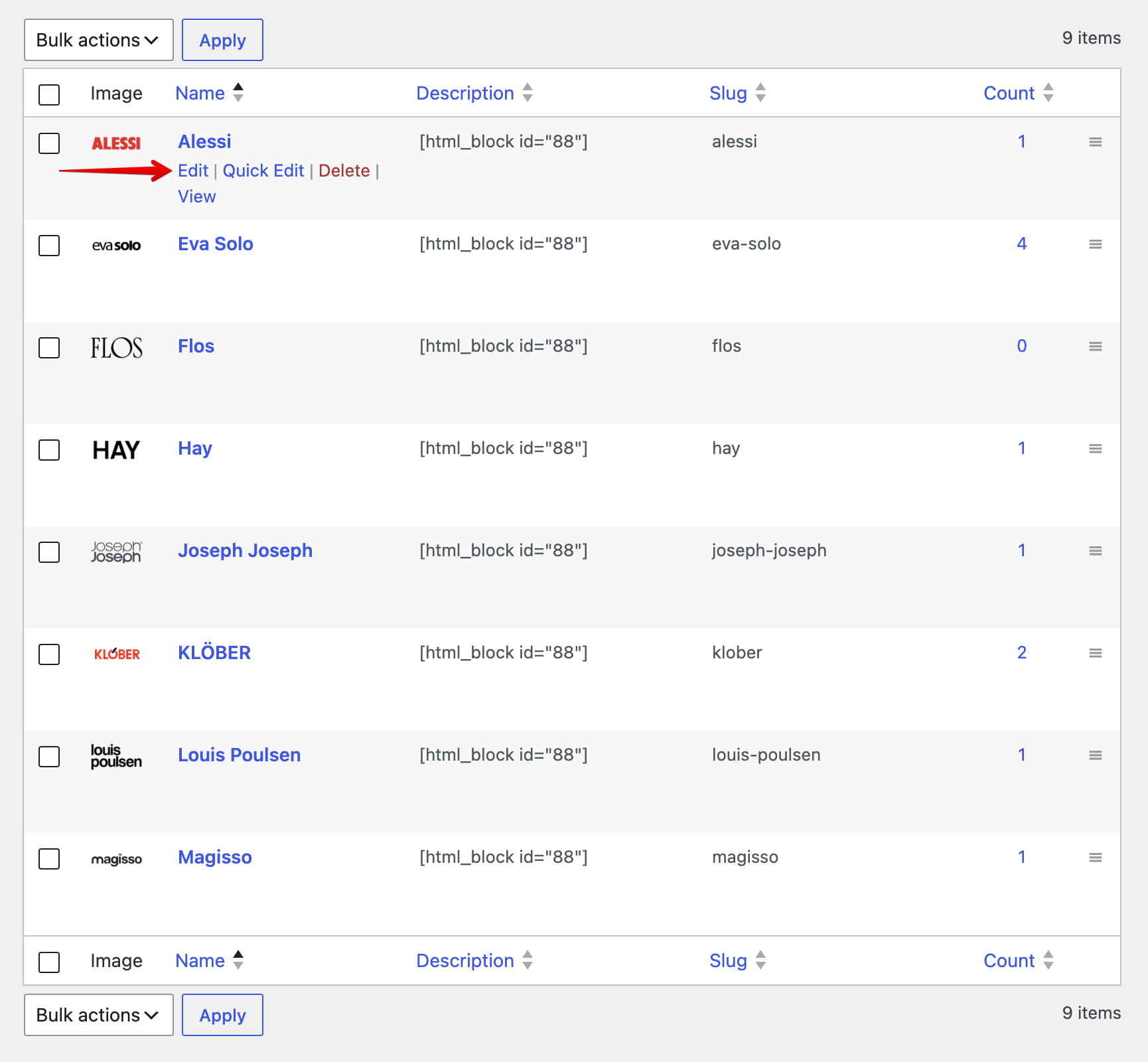The width and height of the screenshot is (1148, 1062).
Task: Check the Eva Solo row checkbox
Action: (x=49, y=245)
